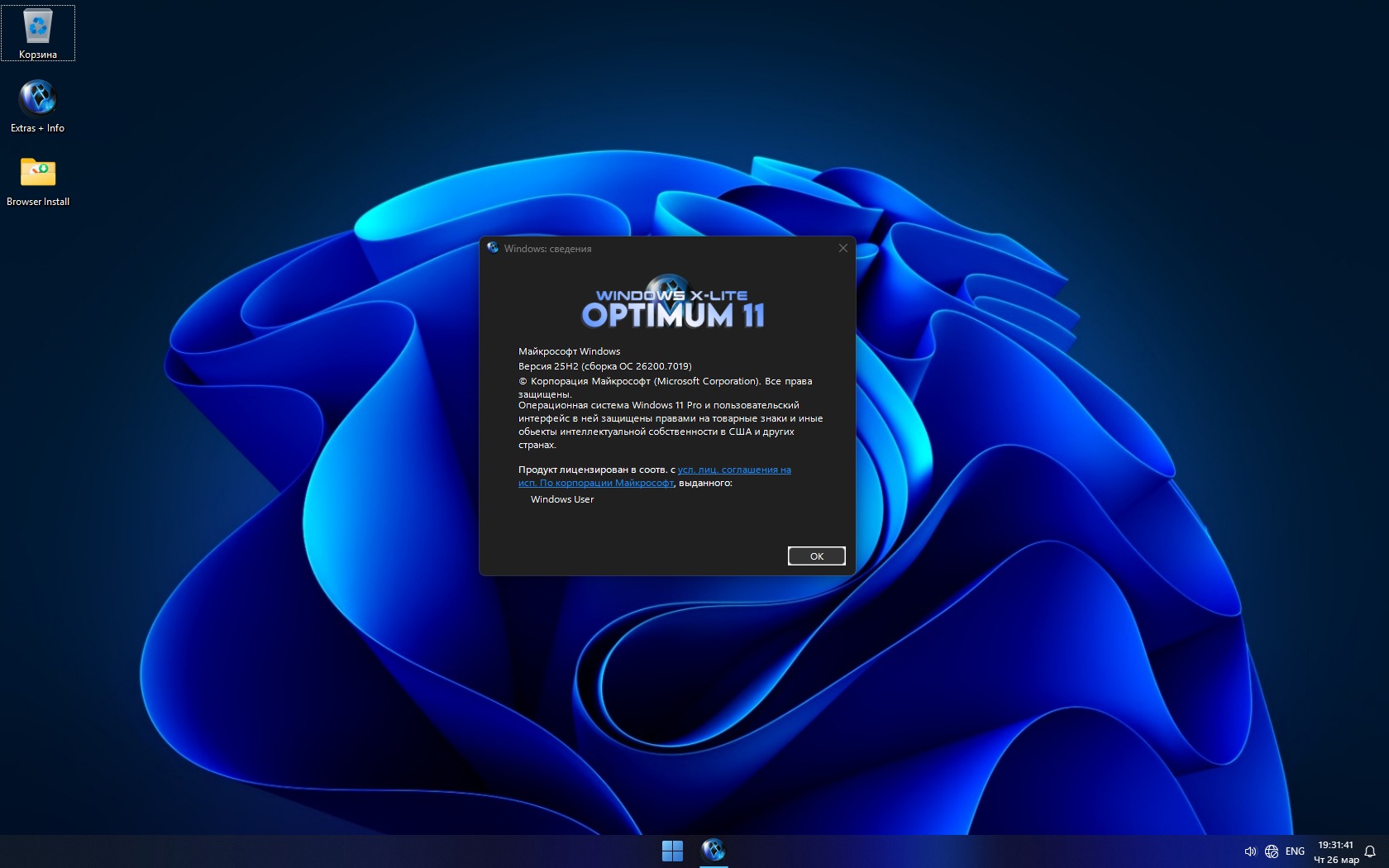
Task: Click the dialog's title bar system icon
Action: point(493,248)
